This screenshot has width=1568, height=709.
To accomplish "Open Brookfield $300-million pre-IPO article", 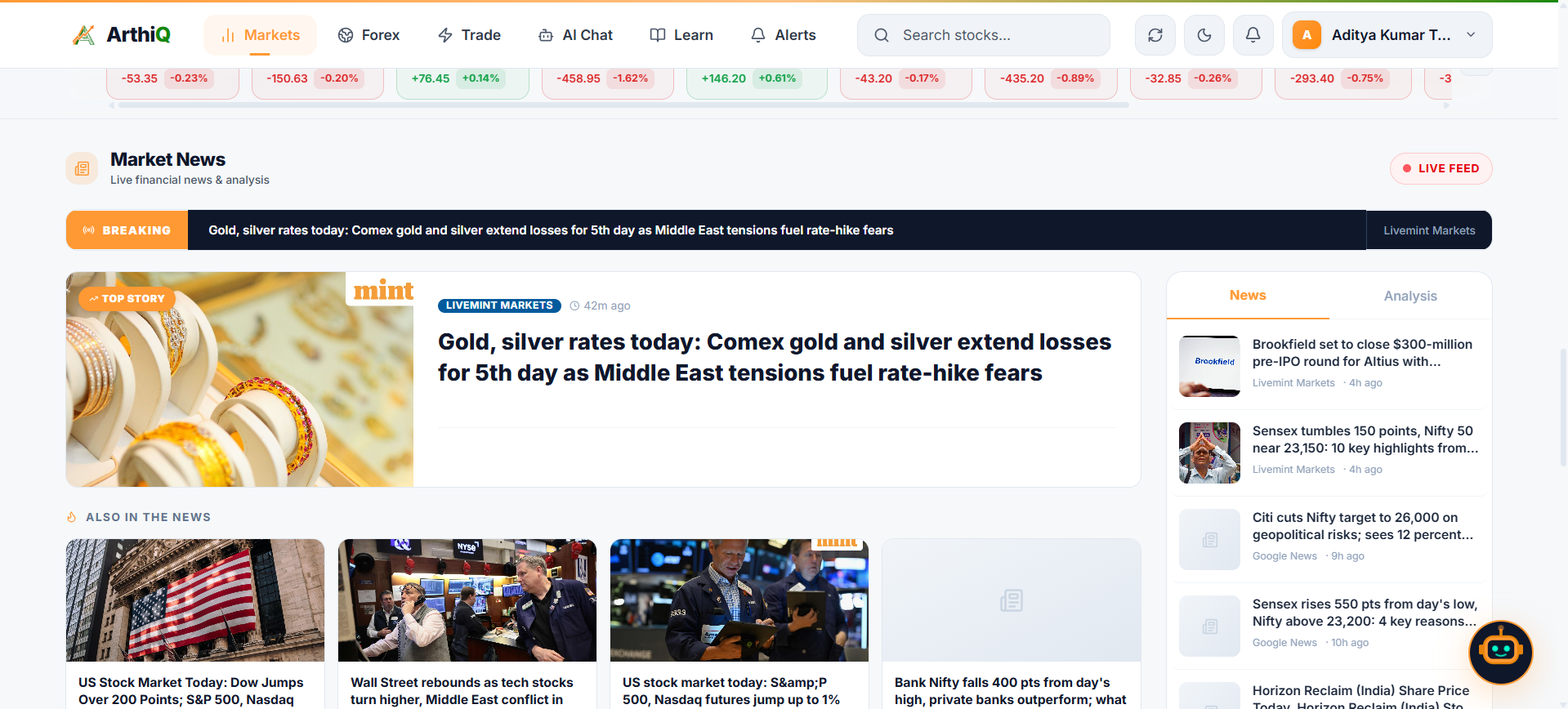I will [x=1362, y=353].
